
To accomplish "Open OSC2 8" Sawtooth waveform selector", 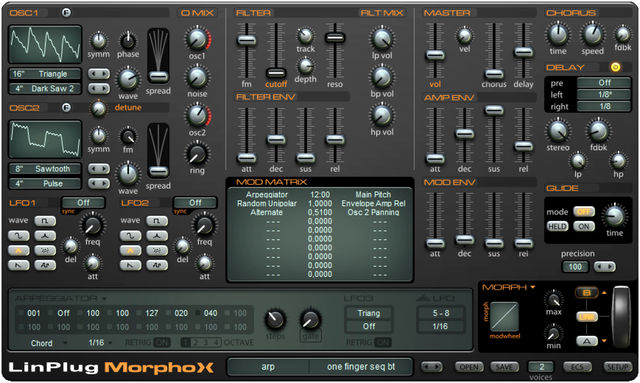I will (x=45, y=169).
